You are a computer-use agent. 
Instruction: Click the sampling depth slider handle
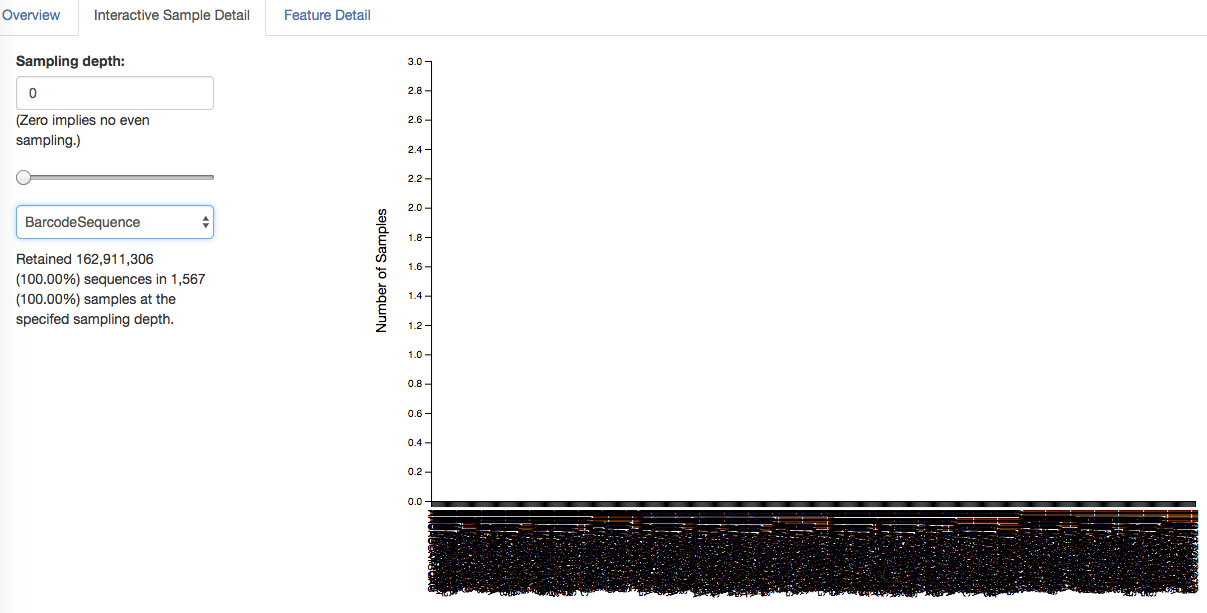pyautogui.click(x=22, y=177)
